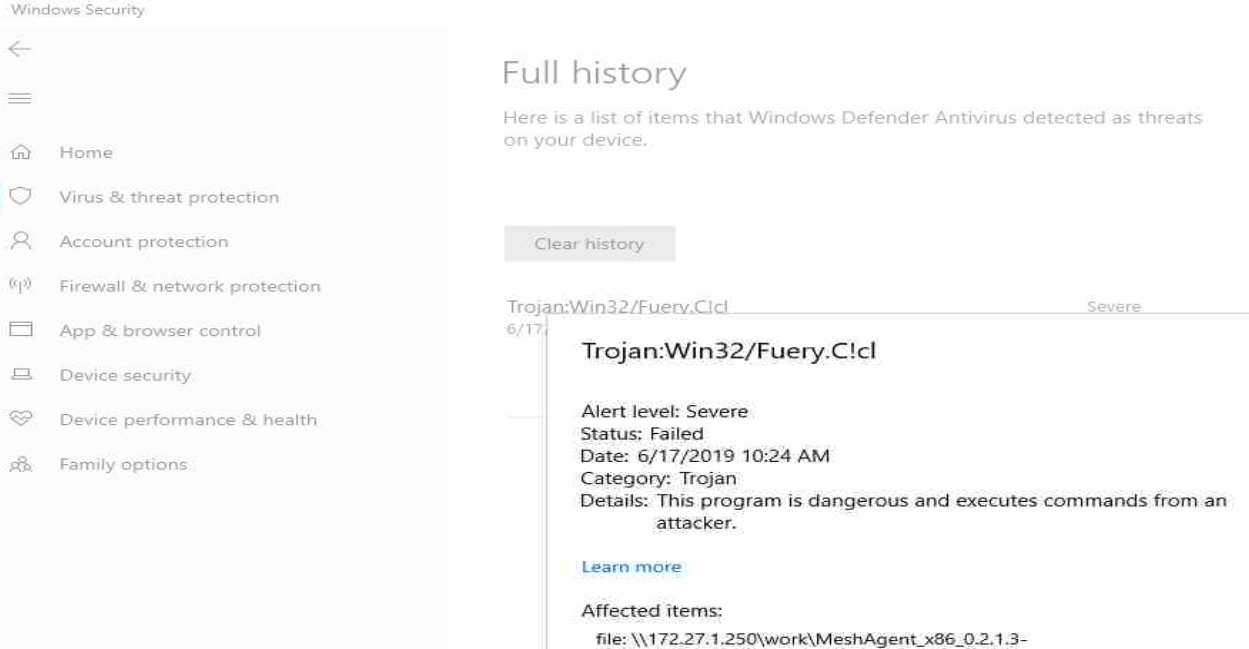The image size is (1249, 649).
Task: Select Device security
Action: coord(125,376)
